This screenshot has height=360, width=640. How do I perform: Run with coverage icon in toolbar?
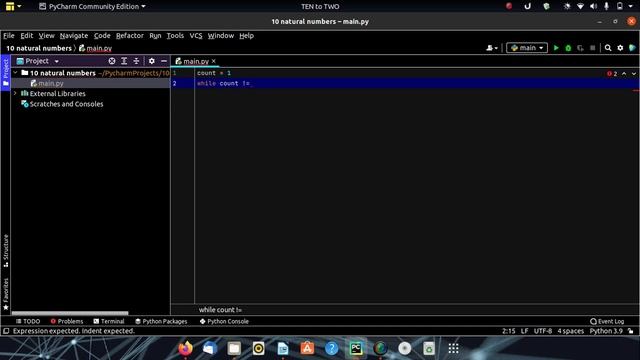pos(580,48)
